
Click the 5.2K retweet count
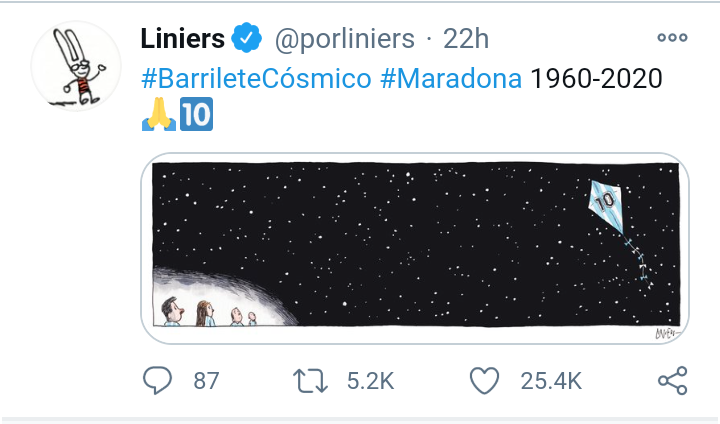coord(371,381)
